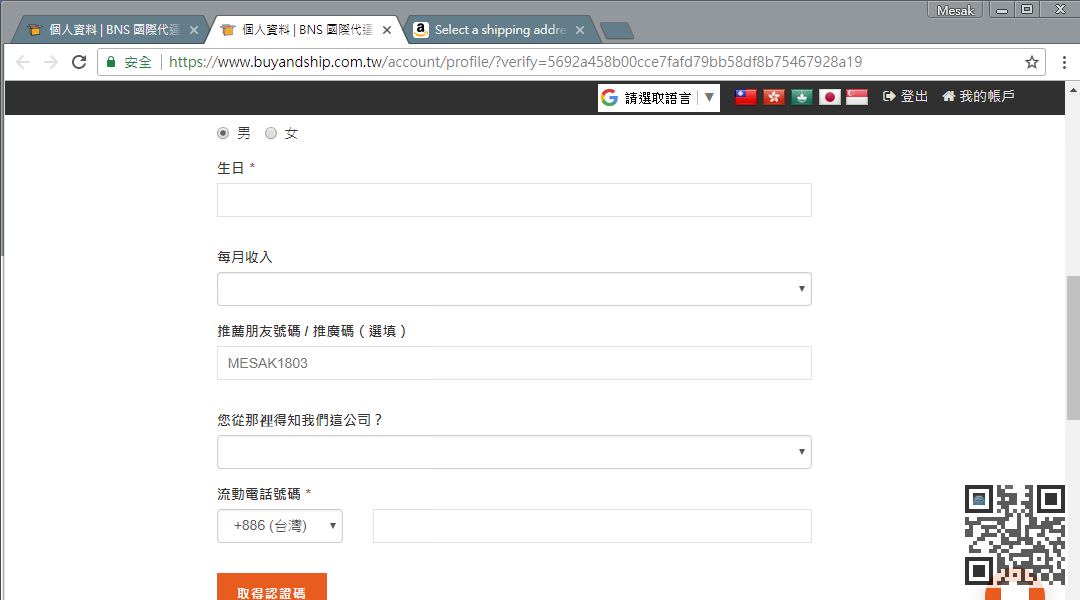This screenshot has height=600, width=1080.
Task: Switch to the Amazon Select a shipping address tab
Action: tap(499, 30)
